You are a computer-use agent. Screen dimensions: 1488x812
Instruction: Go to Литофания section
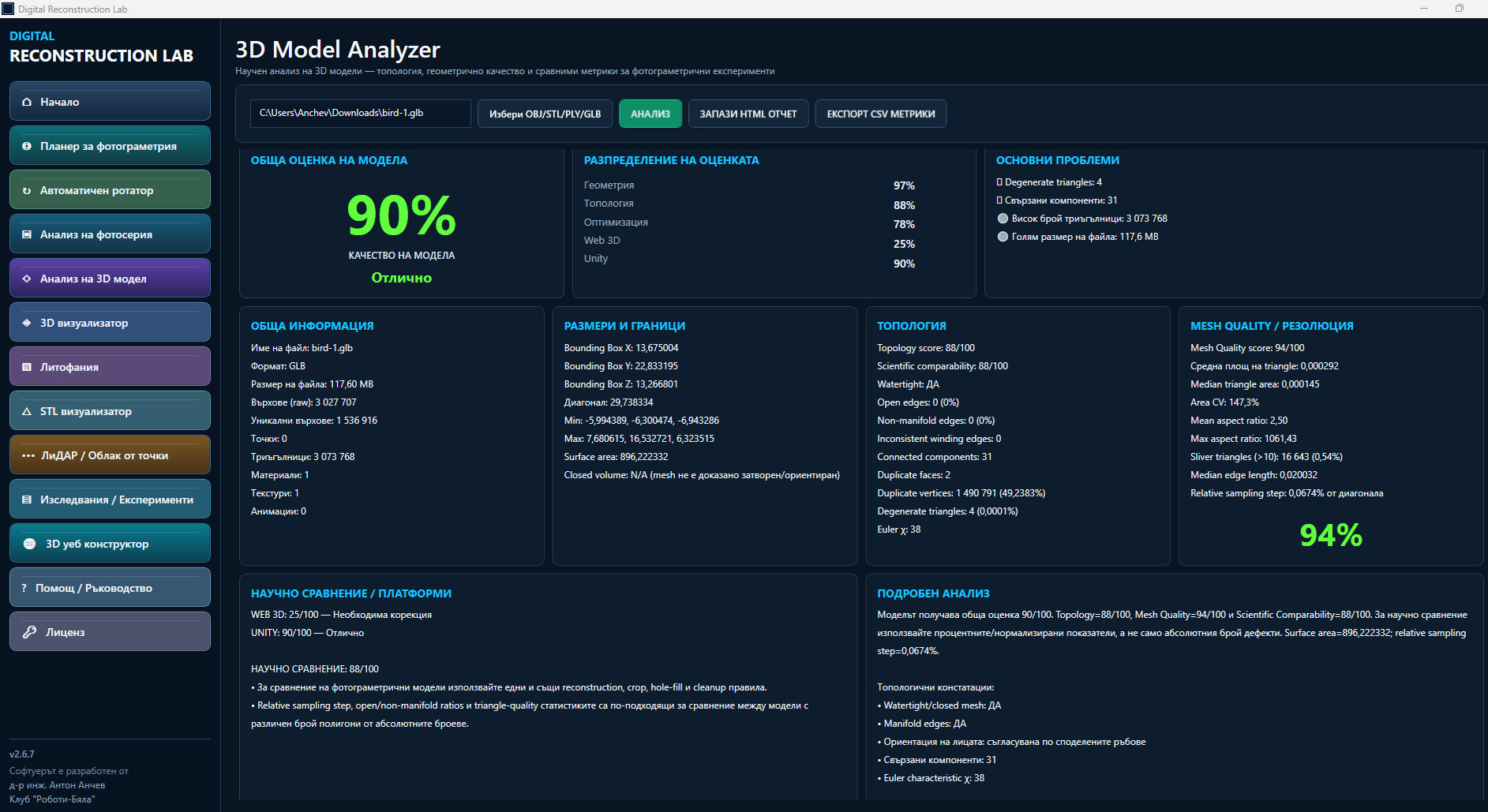pos(110,366)
